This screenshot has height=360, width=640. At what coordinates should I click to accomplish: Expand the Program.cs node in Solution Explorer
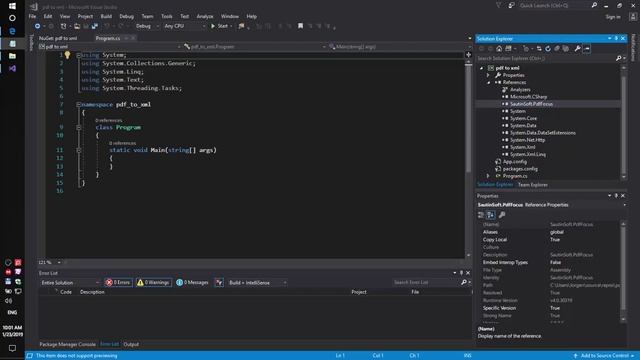pyautogui.click(x=488, y=176)
